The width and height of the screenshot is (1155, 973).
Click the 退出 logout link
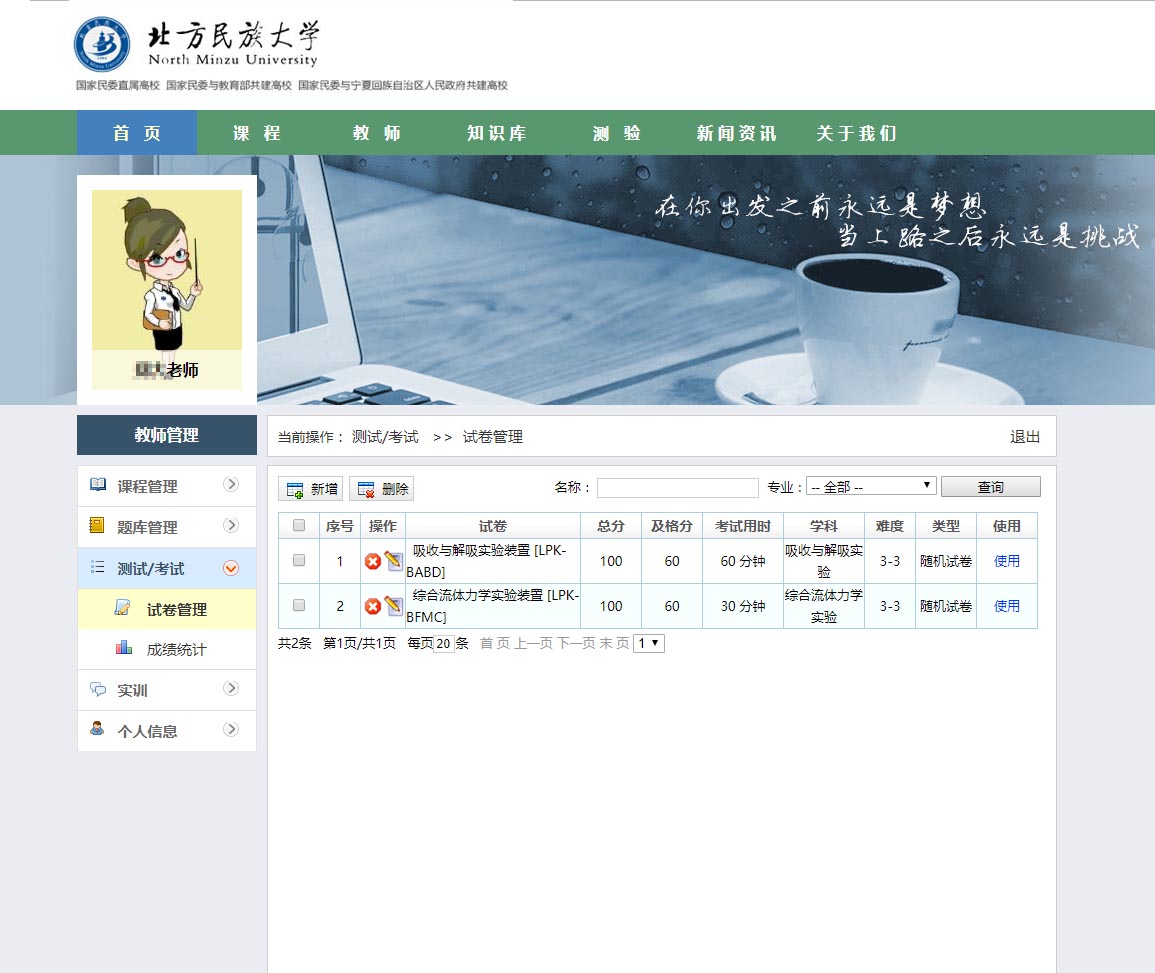1025,437
